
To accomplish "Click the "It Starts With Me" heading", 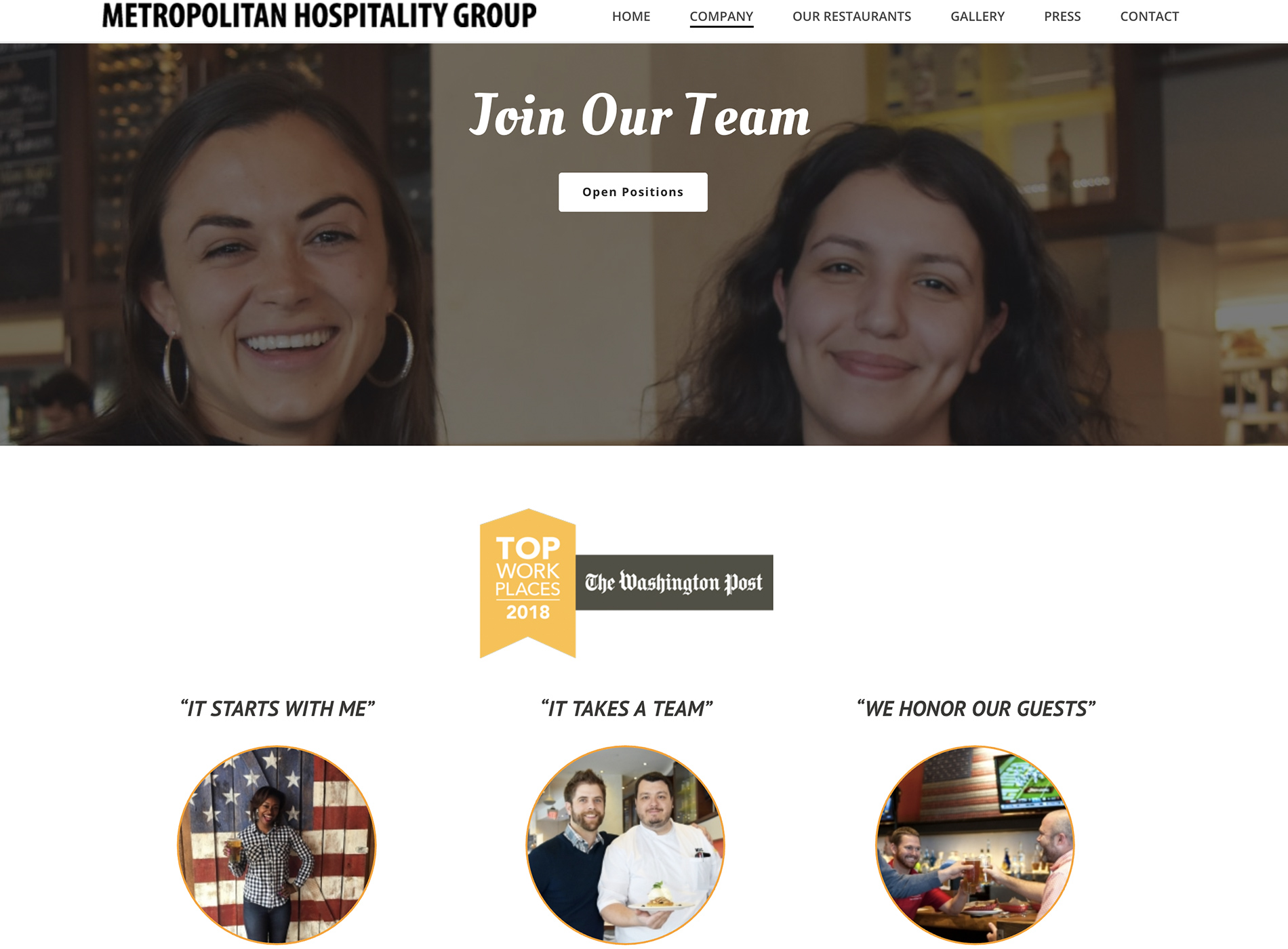I will [x=277, y=708].
